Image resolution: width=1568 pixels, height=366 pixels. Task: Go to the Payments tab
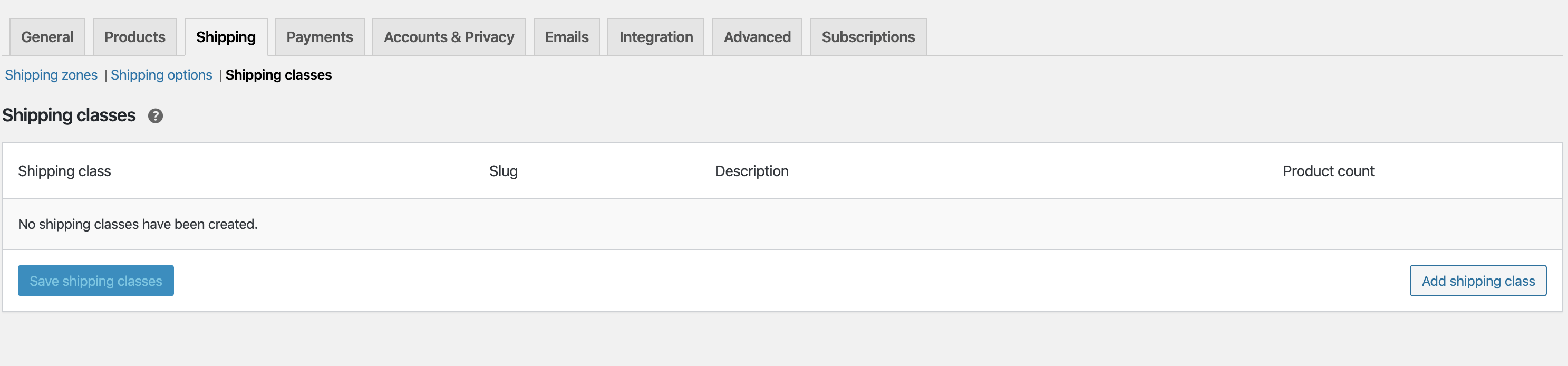[320, 37]
